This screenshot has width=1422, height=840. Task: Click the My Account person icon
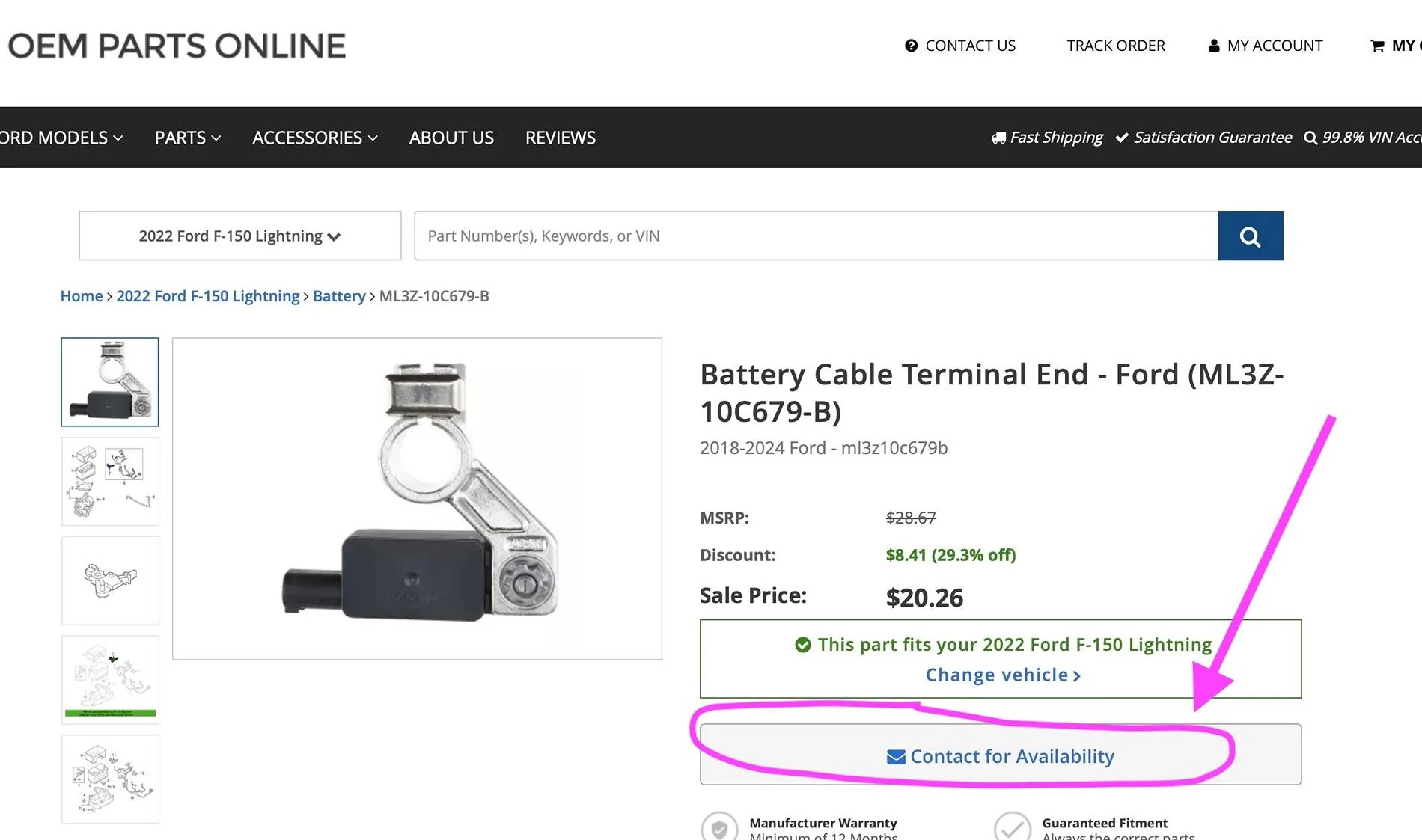click(1214, 46)
